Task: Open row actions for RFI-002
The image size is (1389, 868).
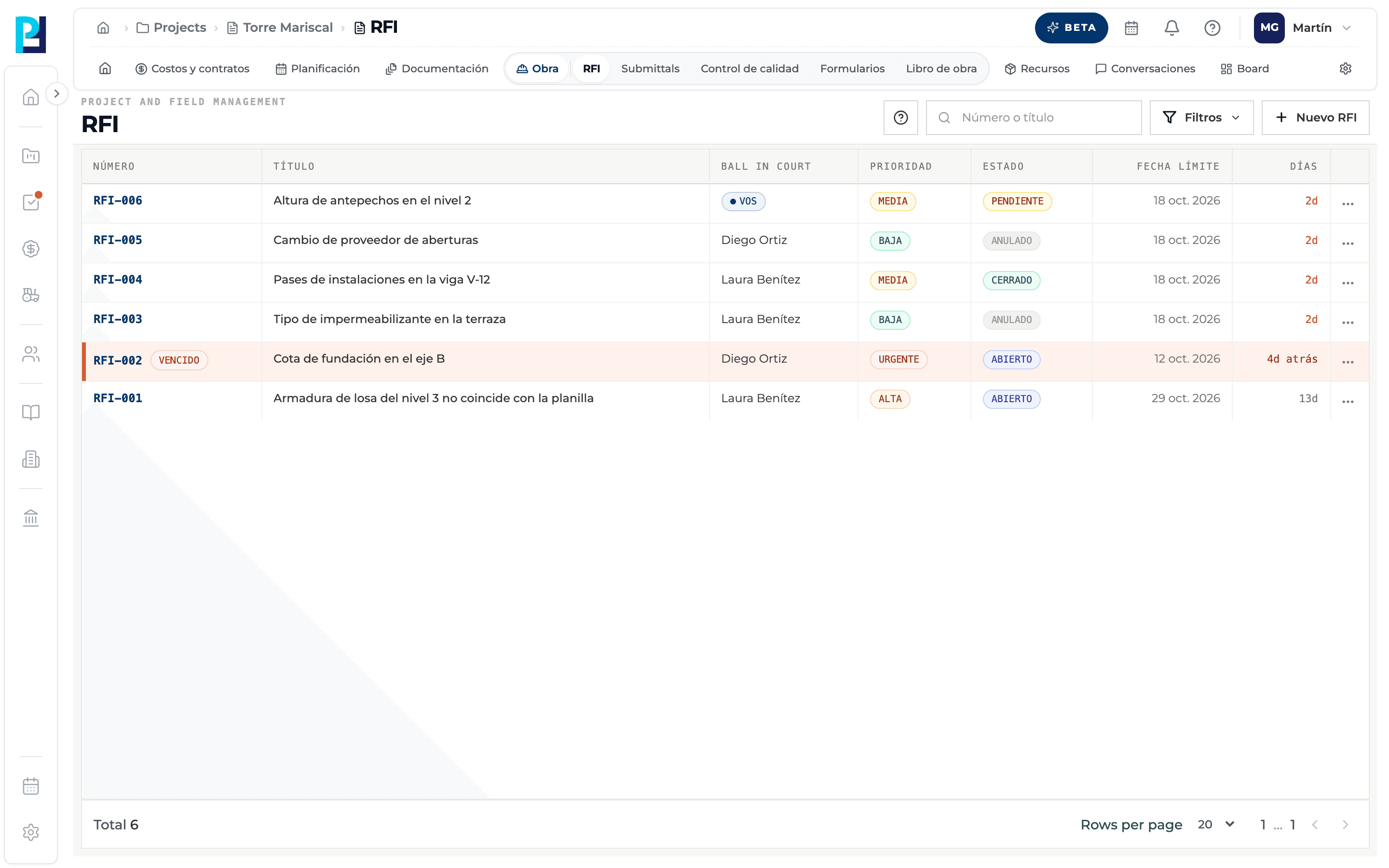Action: (x=1348, y=362)
